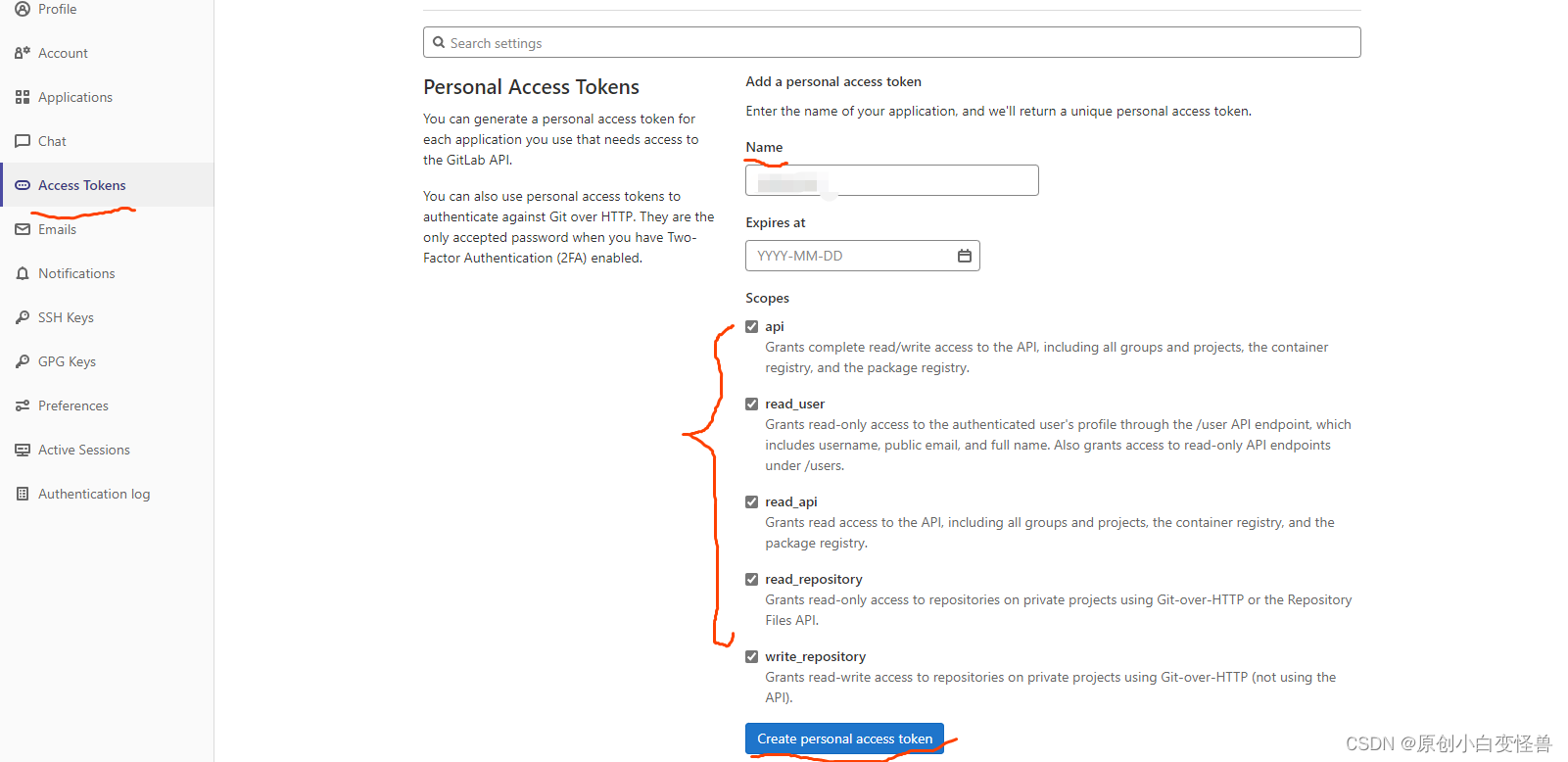The image size is (1568, 762).
Task: Click the Chat bubble icon
Action: 23,141
